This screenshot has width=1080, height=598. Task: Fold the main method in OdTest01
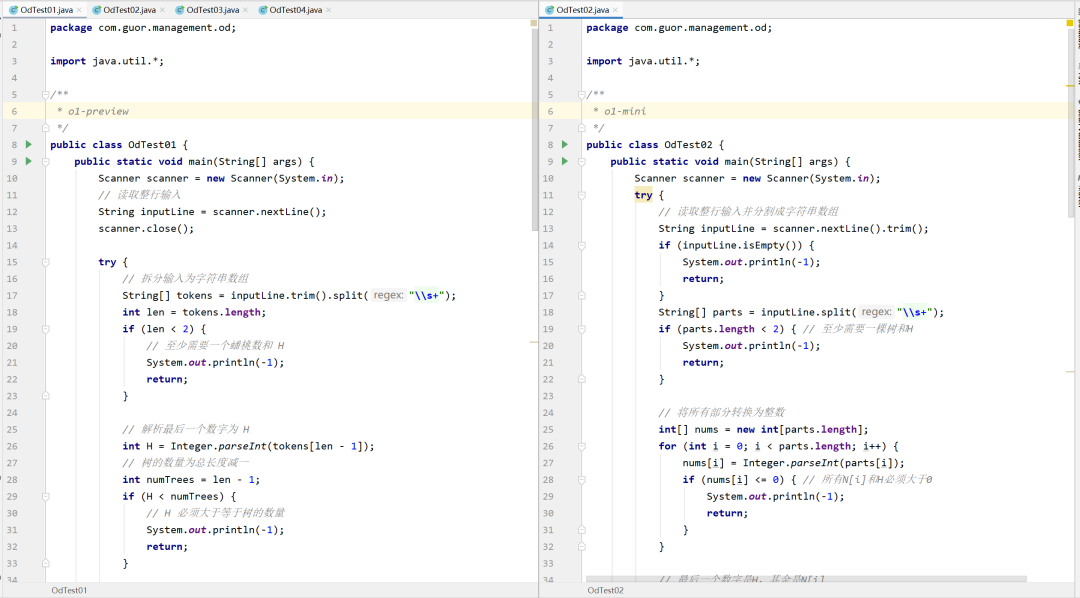[46, 161]
